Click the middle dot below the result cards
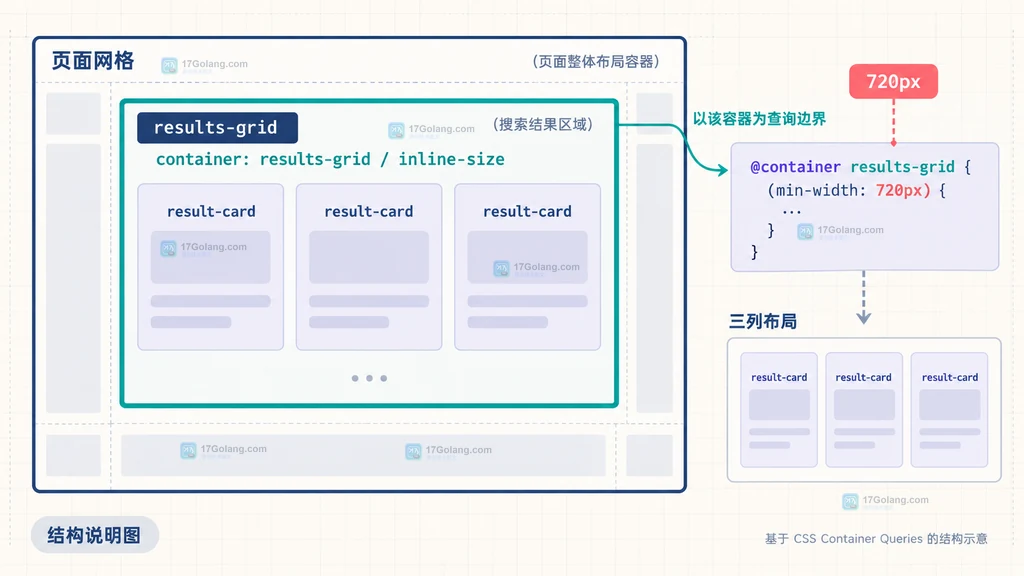Viewport: 1024px width, 576px height. [x=370, y=378]
